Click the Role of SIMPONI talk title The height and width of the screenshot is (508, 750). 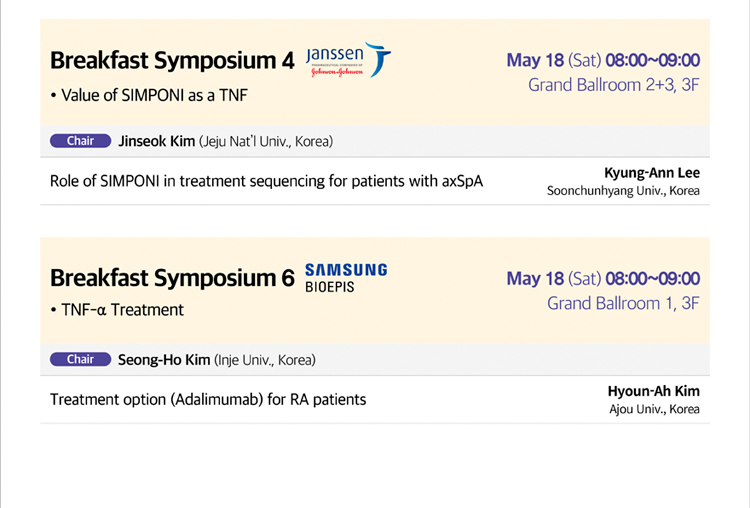[266, 181]
